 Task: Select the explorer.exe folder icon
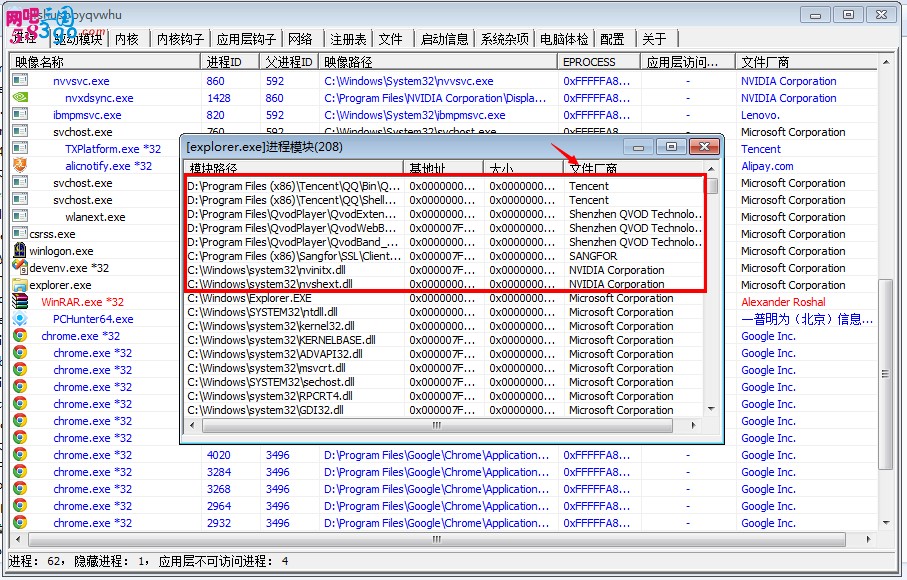[20, 285]
